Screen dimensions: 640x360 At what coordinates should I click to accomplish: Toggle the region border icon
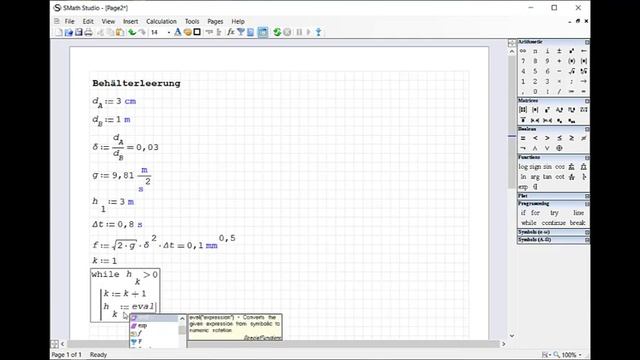click(x=197, y=32)
